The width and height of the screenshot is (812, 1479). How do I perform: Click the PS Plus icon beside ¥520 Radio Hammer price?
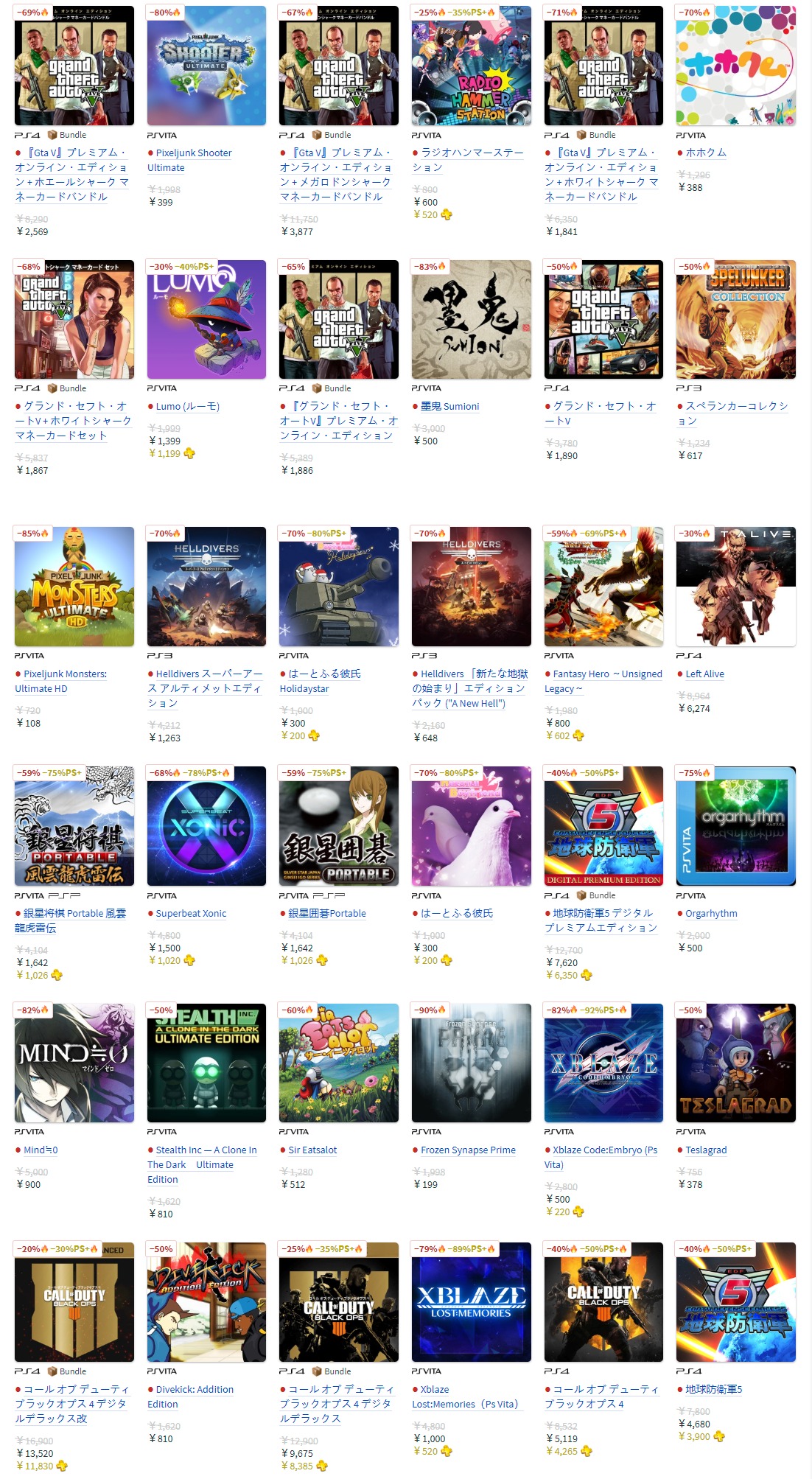pos(447,214)
